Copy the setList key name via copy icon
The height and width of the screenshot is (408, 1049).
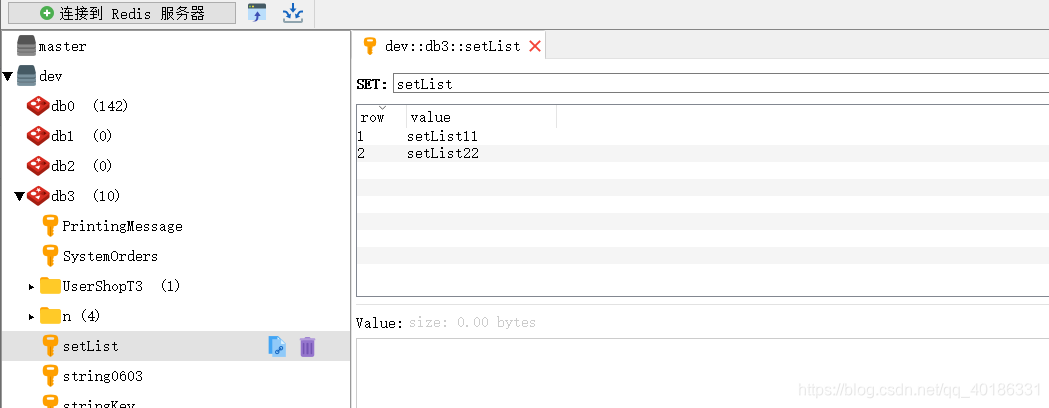click(x=277, y=346)
